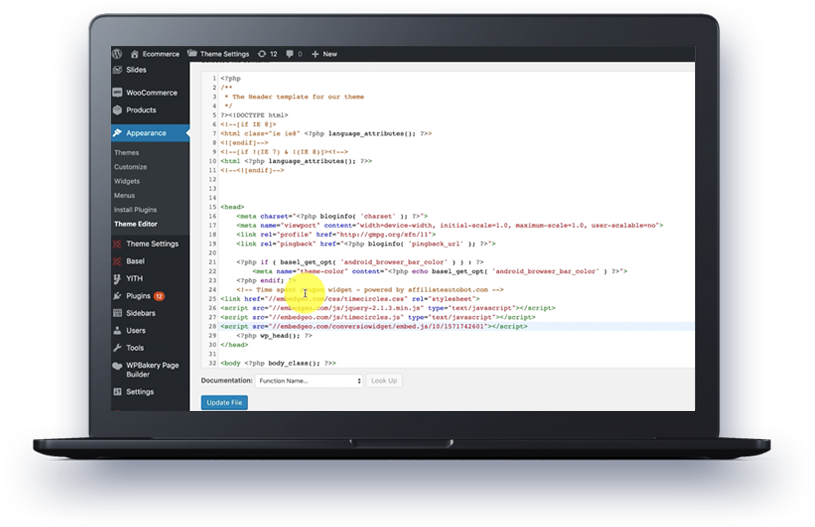Open Widgets submenu item
The image size is (815, 527).
(x=127, y=181)
